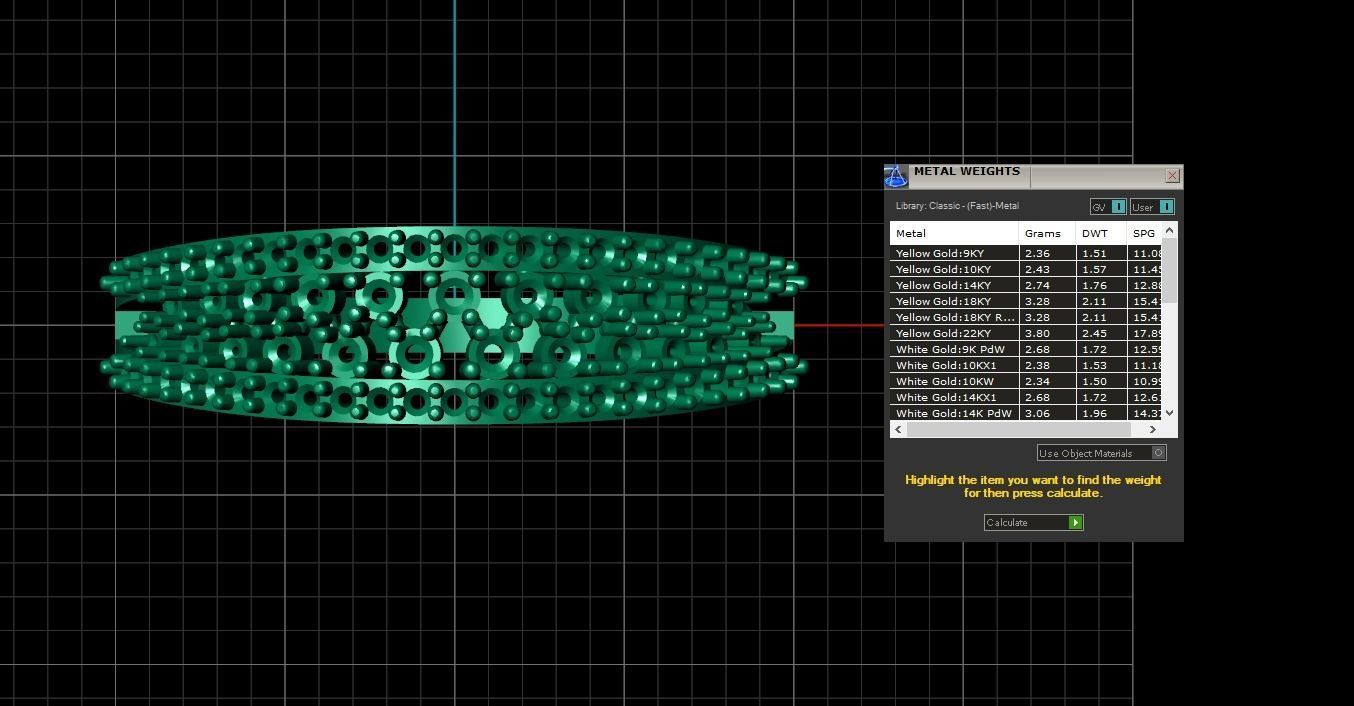This screenshot has width=1354, height=706.
Task: Select the White Gold:10KX1 row
Action: pyautogui.click(x=1026, y=365)
